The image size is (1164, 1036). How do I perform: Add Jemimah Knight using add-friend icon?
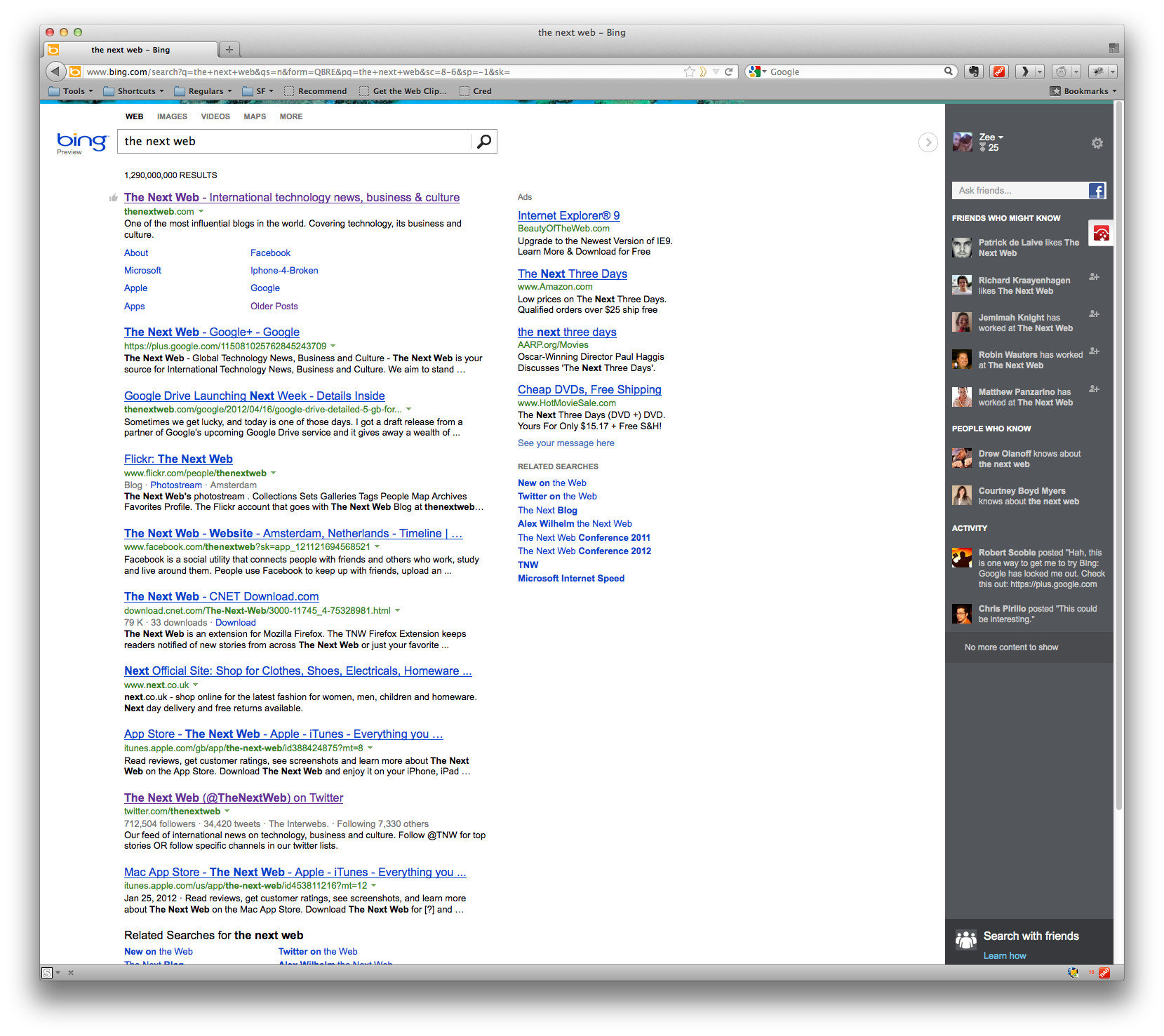[1094, 314]
